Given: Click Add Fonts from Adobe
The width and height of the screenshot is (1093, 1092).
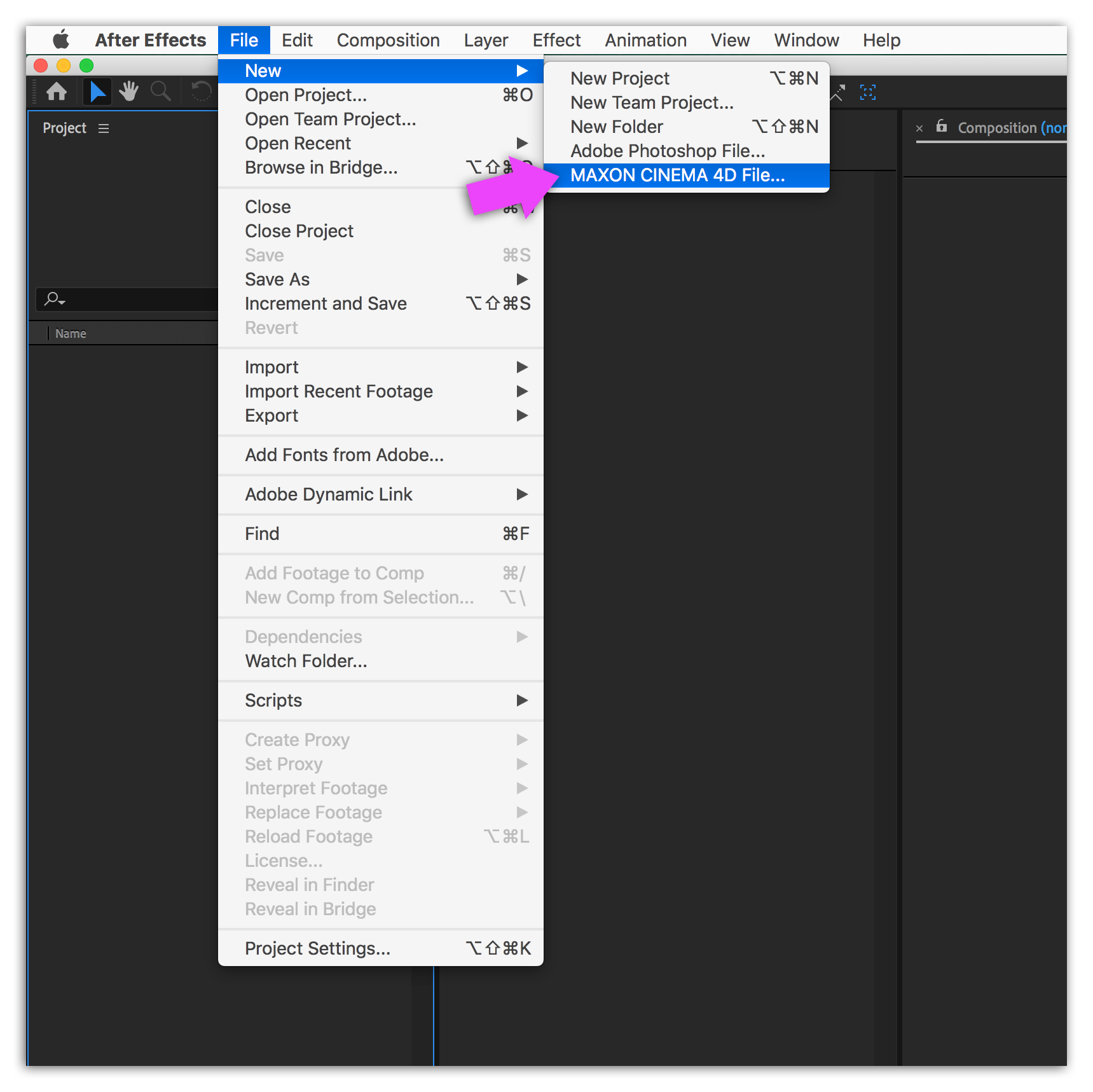Looking at the screenshot, I should click(x=343, y=455).
